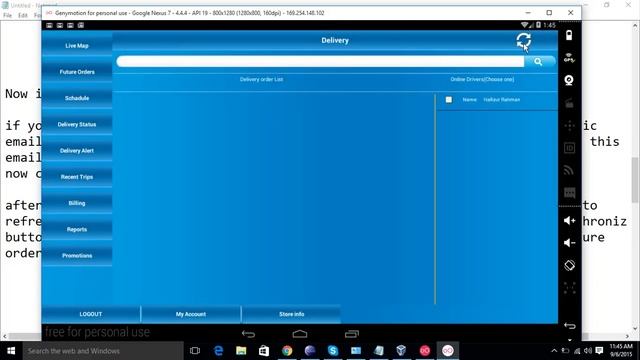This screenshot has height=360, width=640.
Task: Open the Billing section
Action: [x=77, y=203]
